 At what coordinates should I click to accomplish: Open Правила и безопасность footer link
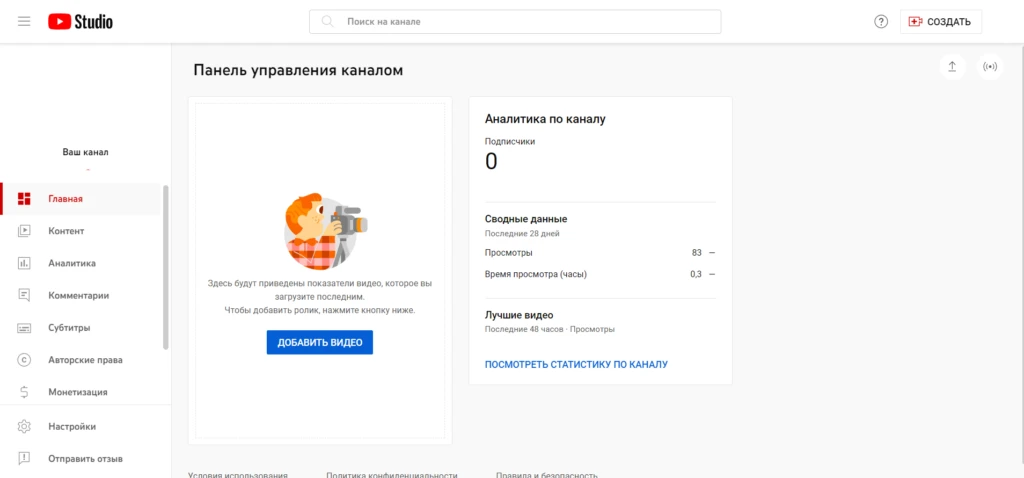pyautogui.click(x=547, y=475)
